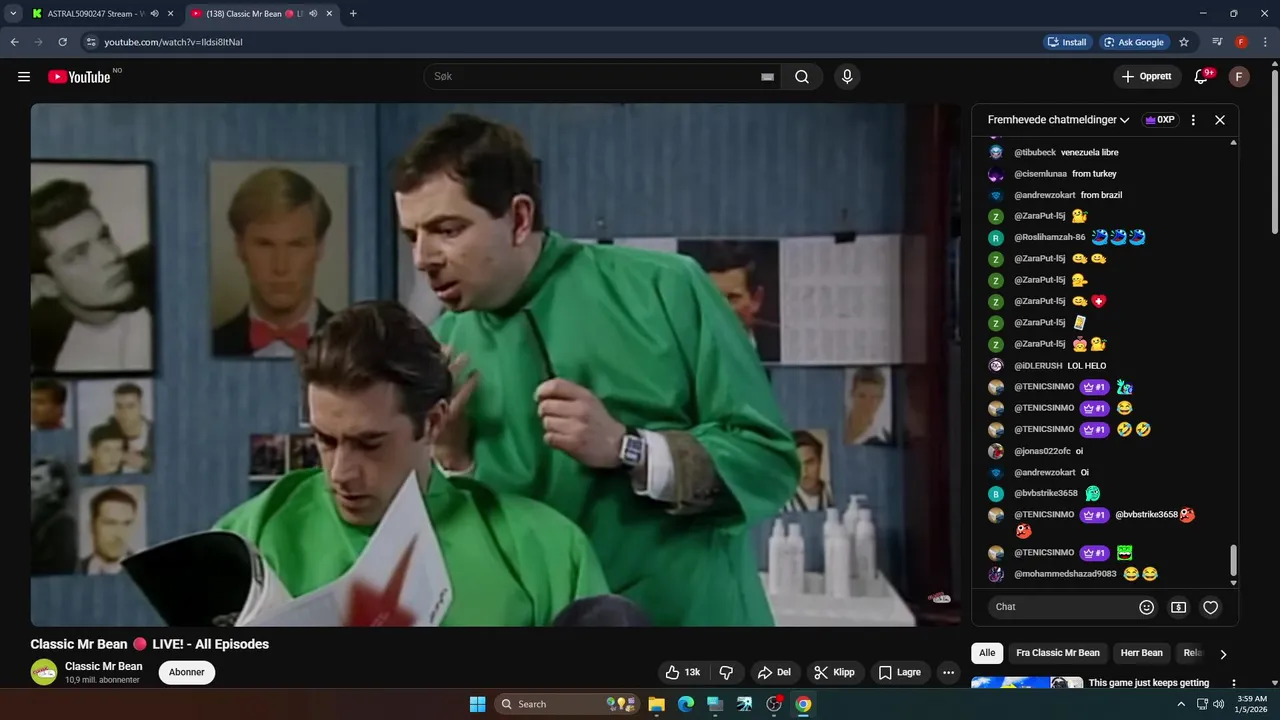Click the Super Chat dollar icon
This screenshot has width=1280, height=720.
tap(1179, 607)
